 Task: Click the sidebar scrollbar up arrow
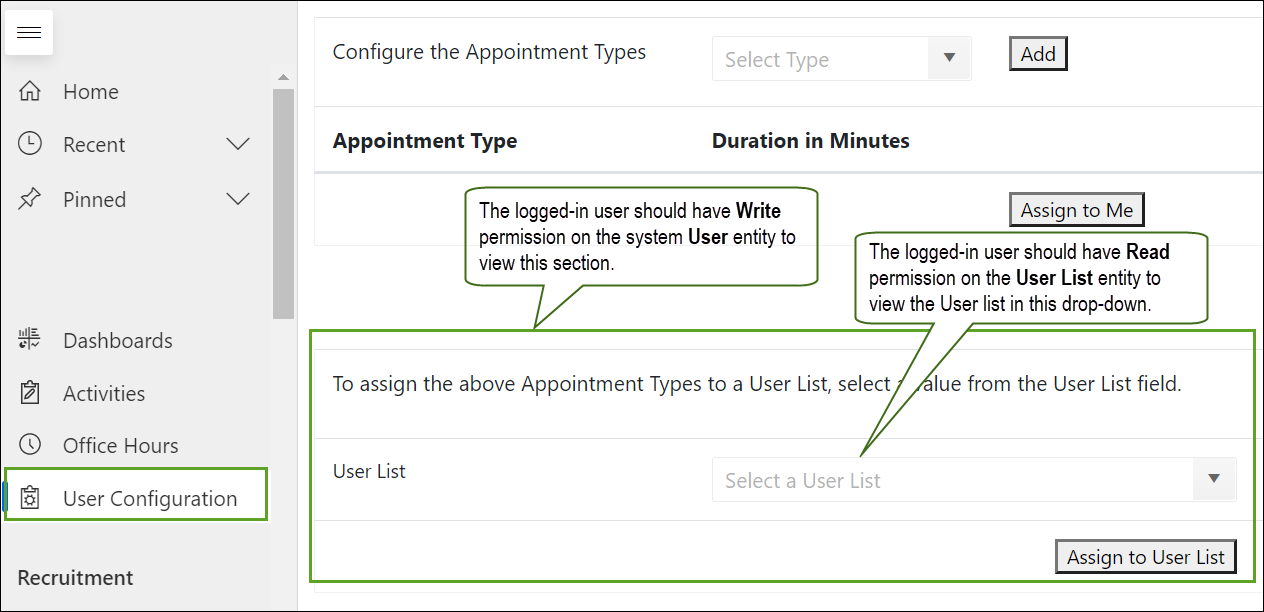click(x=283, y=78)
